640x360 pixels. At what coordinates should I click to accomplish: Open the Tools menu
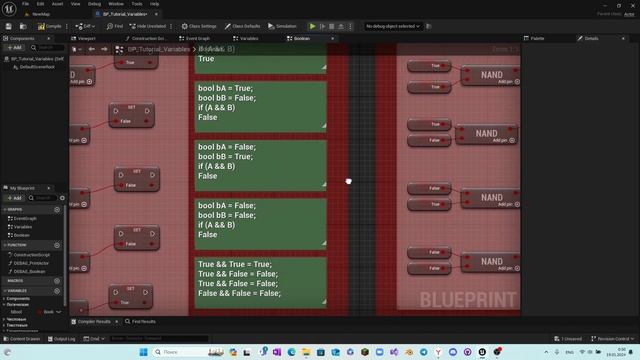pos(137,4)
